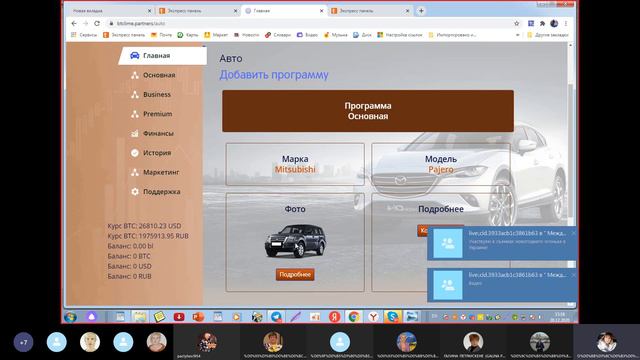Open the Premium sidebar section
This screenshot has width=640, height=360.
(x=151, y=114)
